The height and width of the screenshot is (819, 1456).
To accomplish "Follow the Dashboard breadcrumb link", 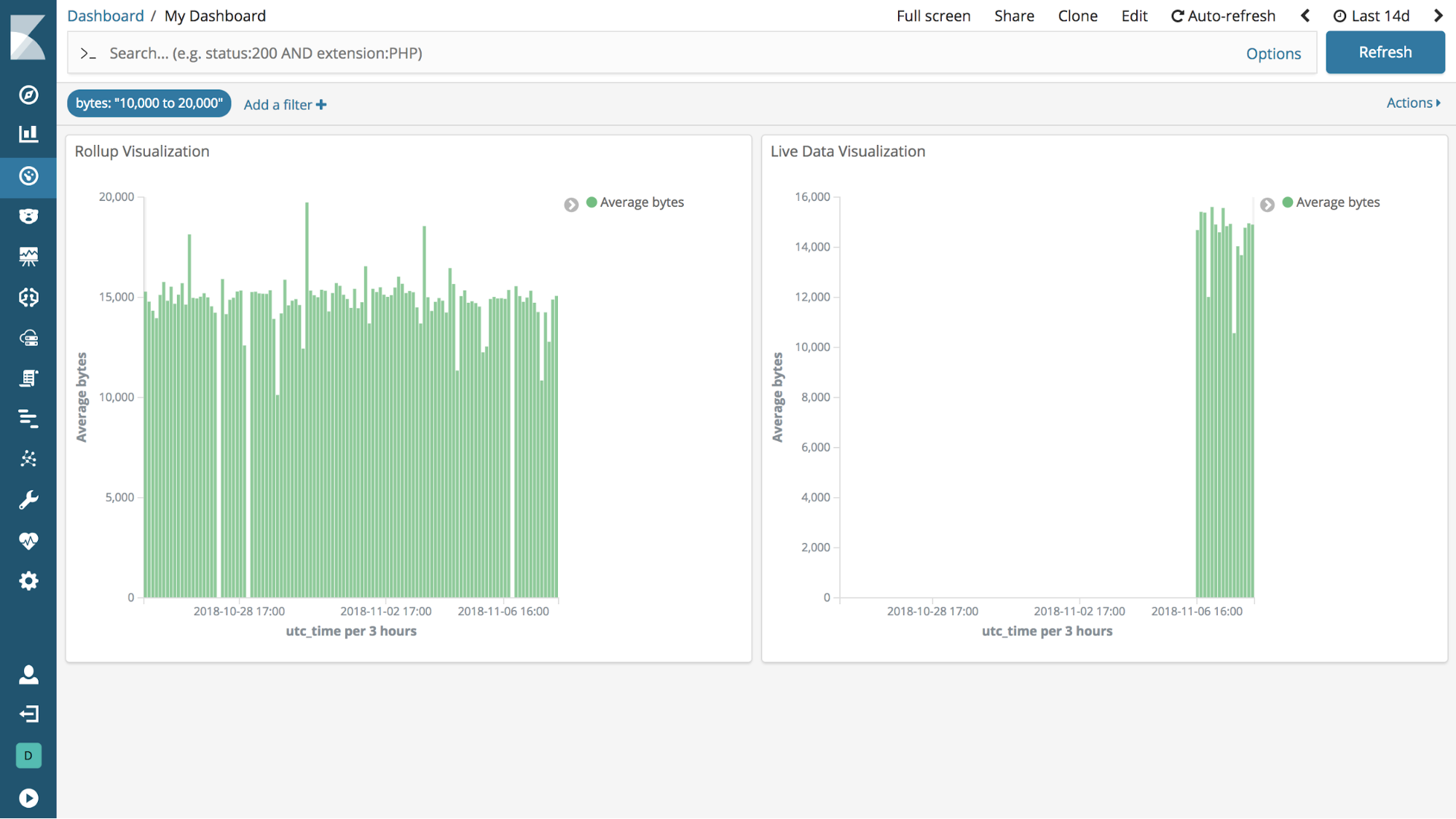I will pos(105,15).
